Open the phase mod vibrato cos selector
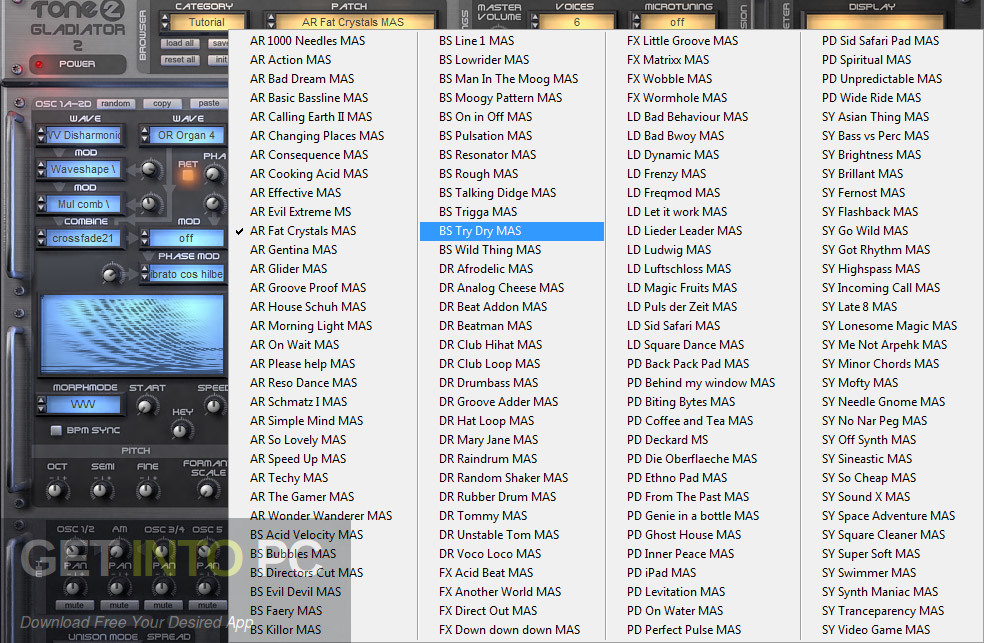The image size is (984, 643). pos(186,274)
